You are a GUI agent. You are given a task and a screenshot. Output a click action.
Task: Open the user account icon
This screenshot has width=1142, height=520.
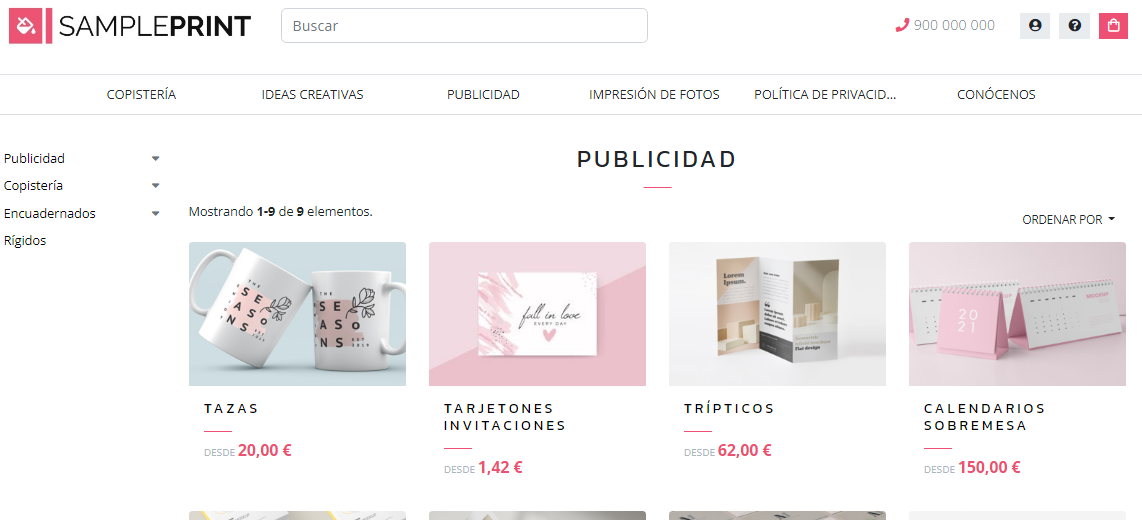click(x=1034, y=25)
